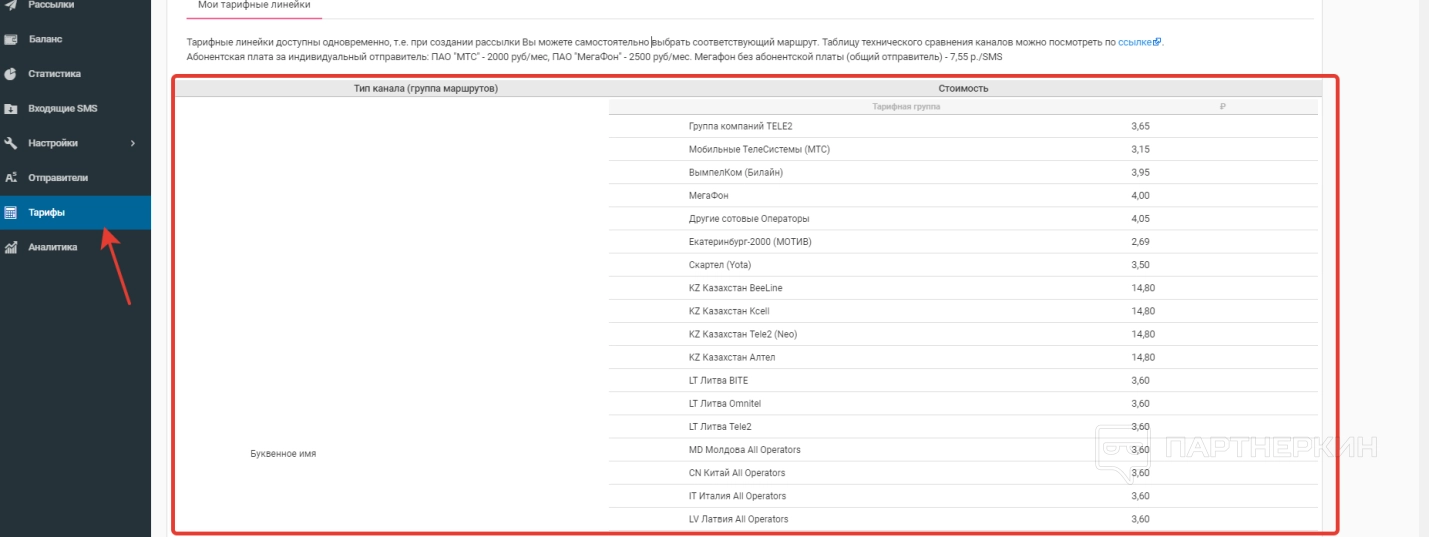Image resolution: width=1429 pixels, height=537 pixels.
Task: Click price 3,15 for МТС
Action: (1140, 149)
